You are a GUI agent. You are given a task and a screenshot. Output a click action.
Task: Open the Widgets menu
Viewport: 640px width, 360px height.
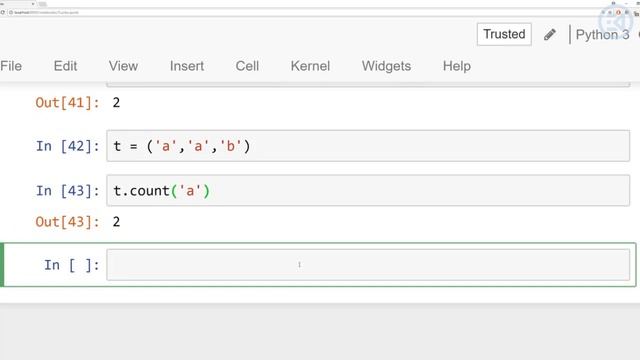[x=387, y=66]
